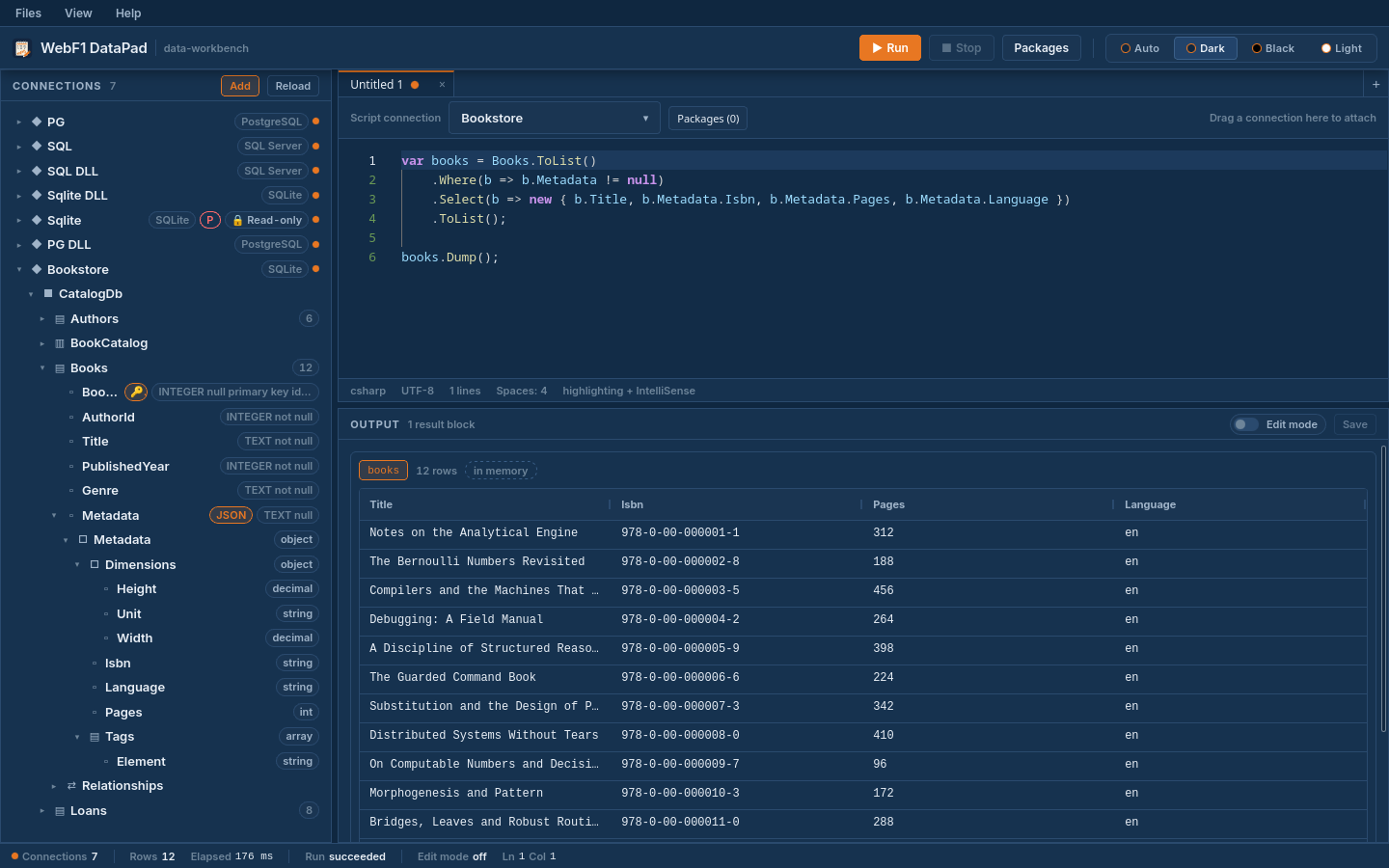The height and width of the screenshot is (868, 1389).
Task: Click the Sqlite DLL connection diamond icon
Action: [37, 195]
